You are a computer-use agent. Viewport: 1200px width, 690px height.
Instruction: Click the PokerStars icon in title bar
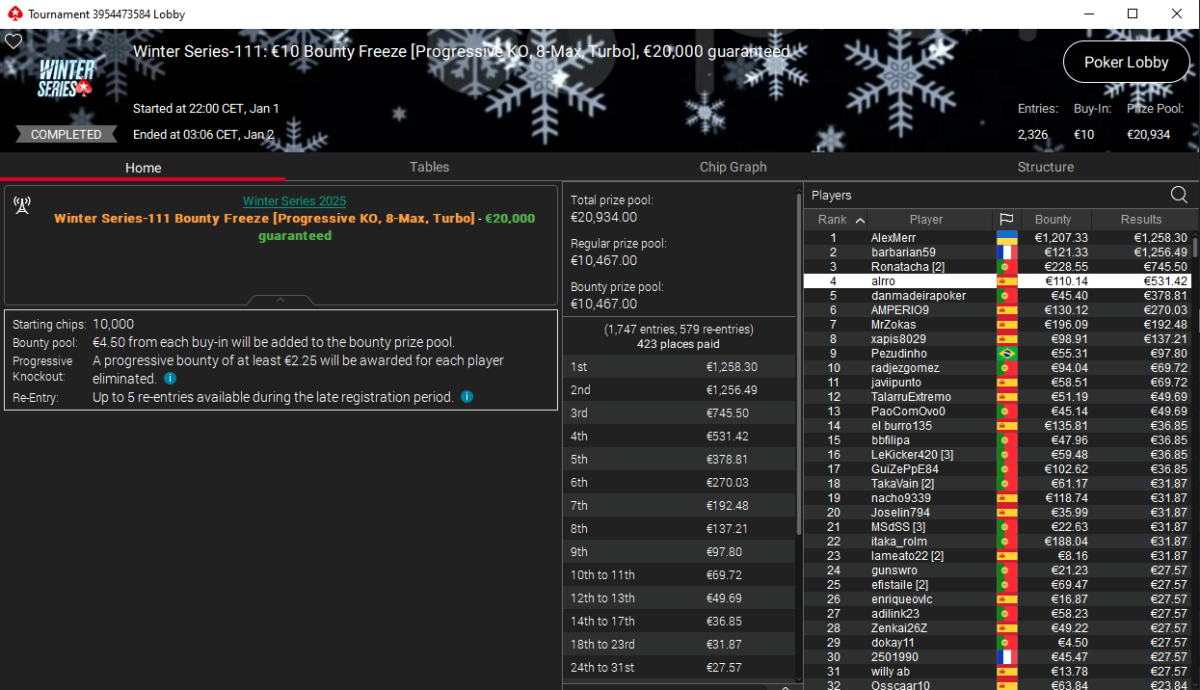(x=12, y=14)
